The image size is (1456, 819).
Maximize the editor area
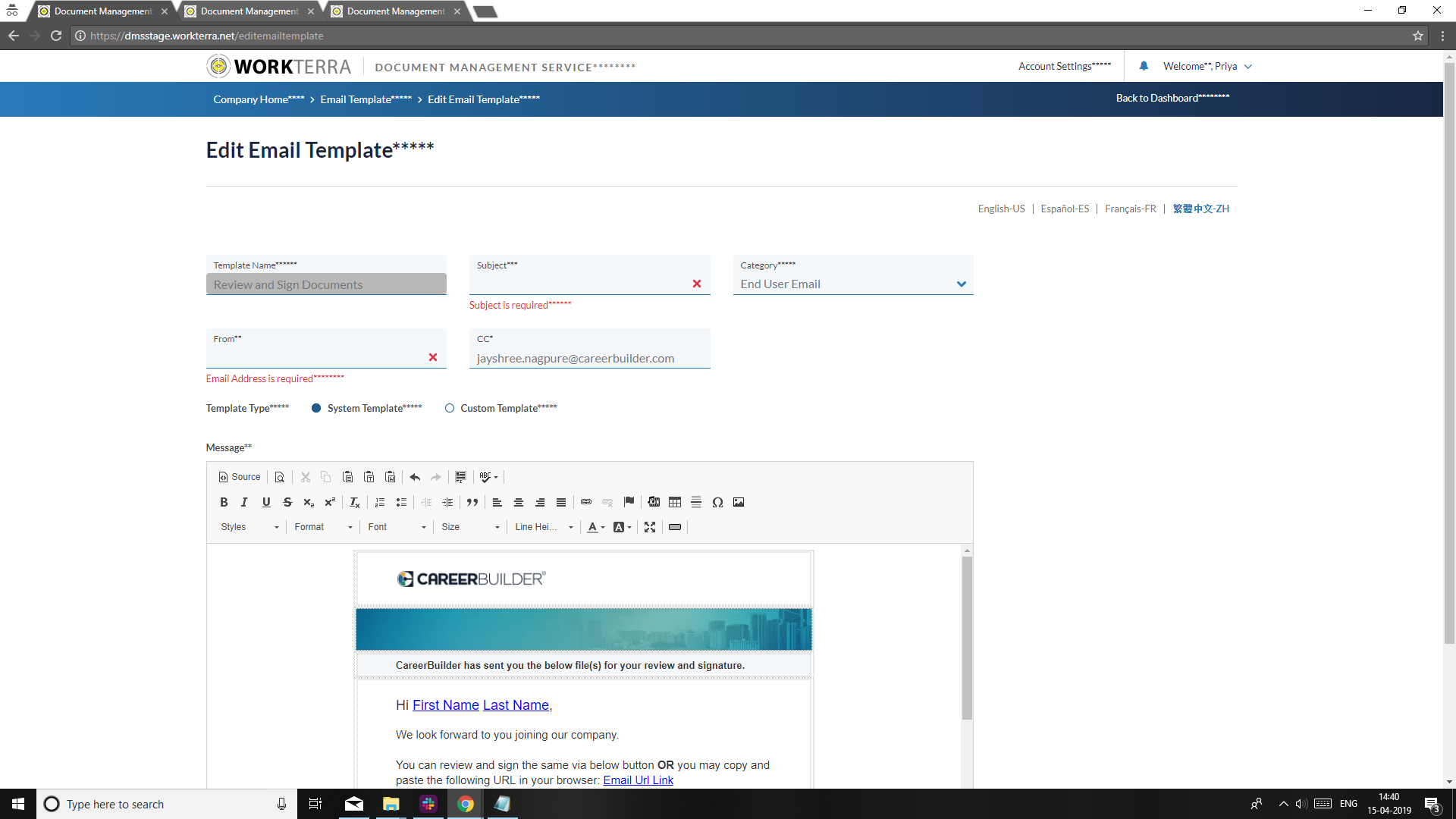point(650,527)
